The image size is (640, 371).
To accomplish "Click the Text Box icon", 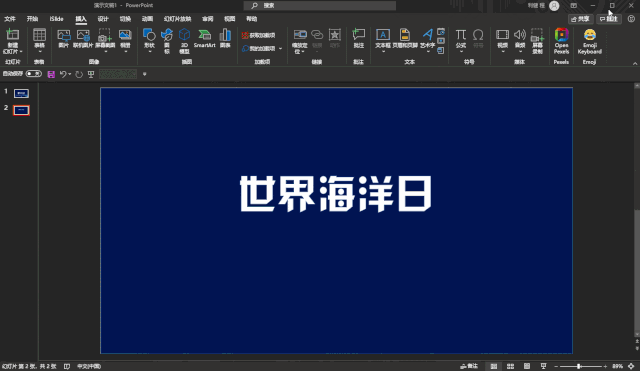I will [383, 35].
